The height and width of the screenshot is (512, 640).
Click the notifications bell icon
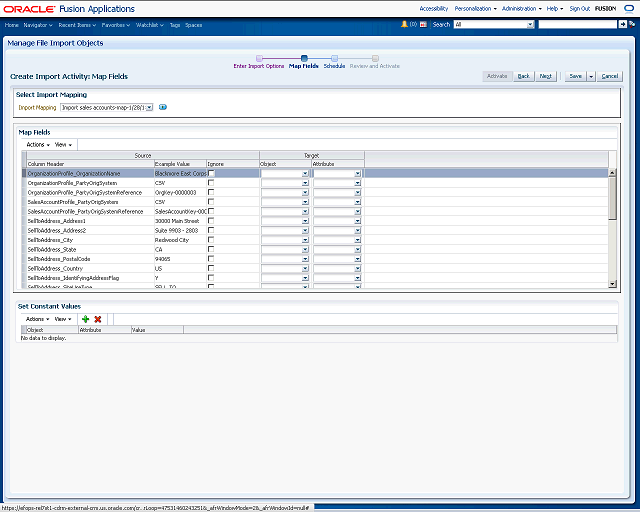tap(404, 23)
